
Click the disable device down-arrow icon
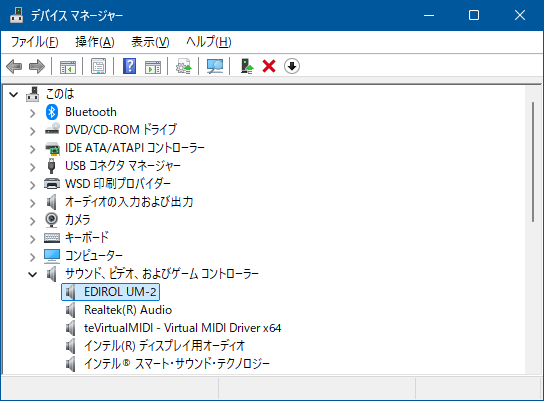pyautogui.click(x=292, y=66)
